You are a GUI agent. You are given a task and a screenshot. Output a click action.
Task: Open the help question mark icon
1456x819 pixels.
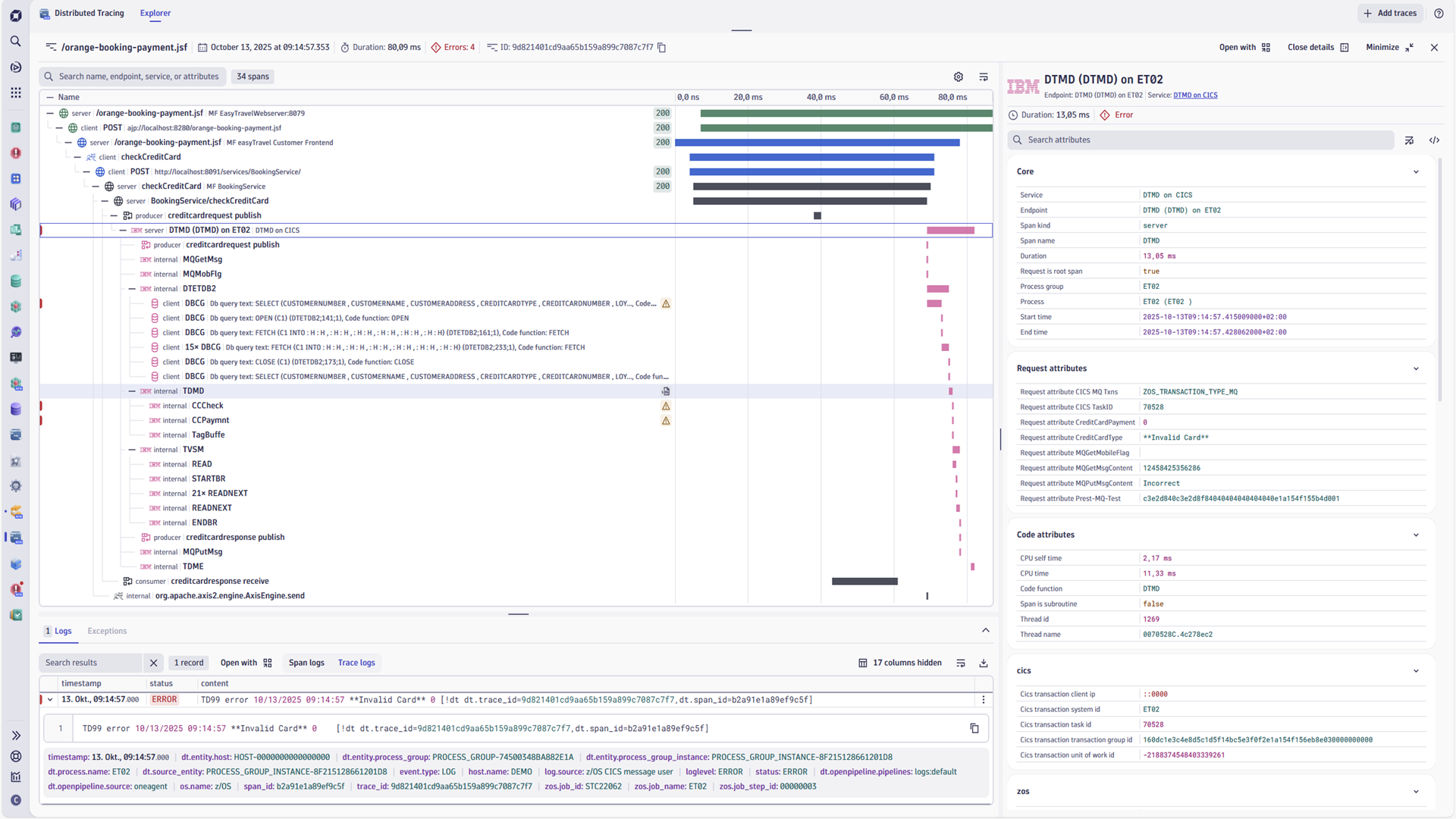tap(1439, 13)
